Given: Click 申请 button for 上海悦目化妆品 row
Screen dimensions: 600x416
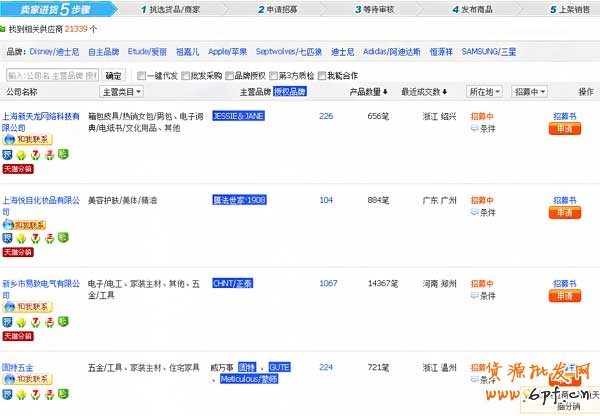Looking at the screenshot, I should 564,212.
